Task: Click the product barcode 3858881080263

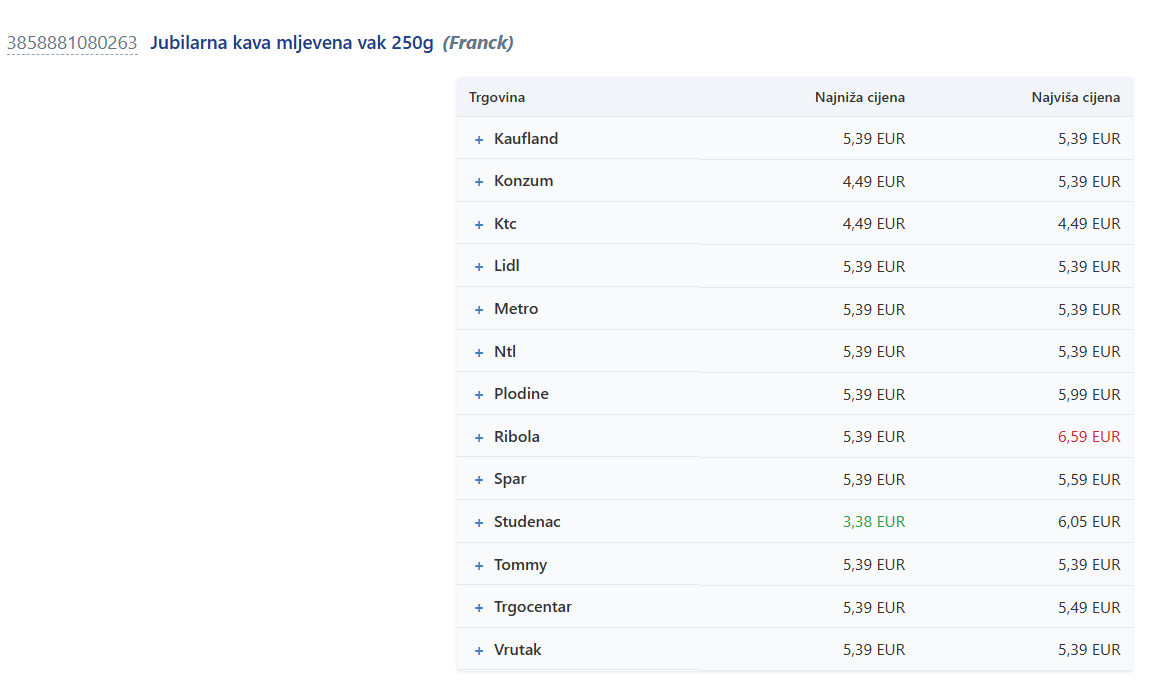Action: click(x=72, y=43)
